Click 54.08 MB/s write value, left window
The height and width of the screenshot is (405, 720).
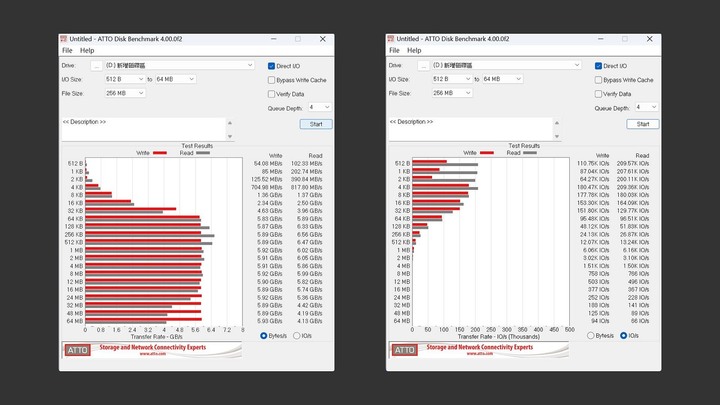(x=268, y=163)
